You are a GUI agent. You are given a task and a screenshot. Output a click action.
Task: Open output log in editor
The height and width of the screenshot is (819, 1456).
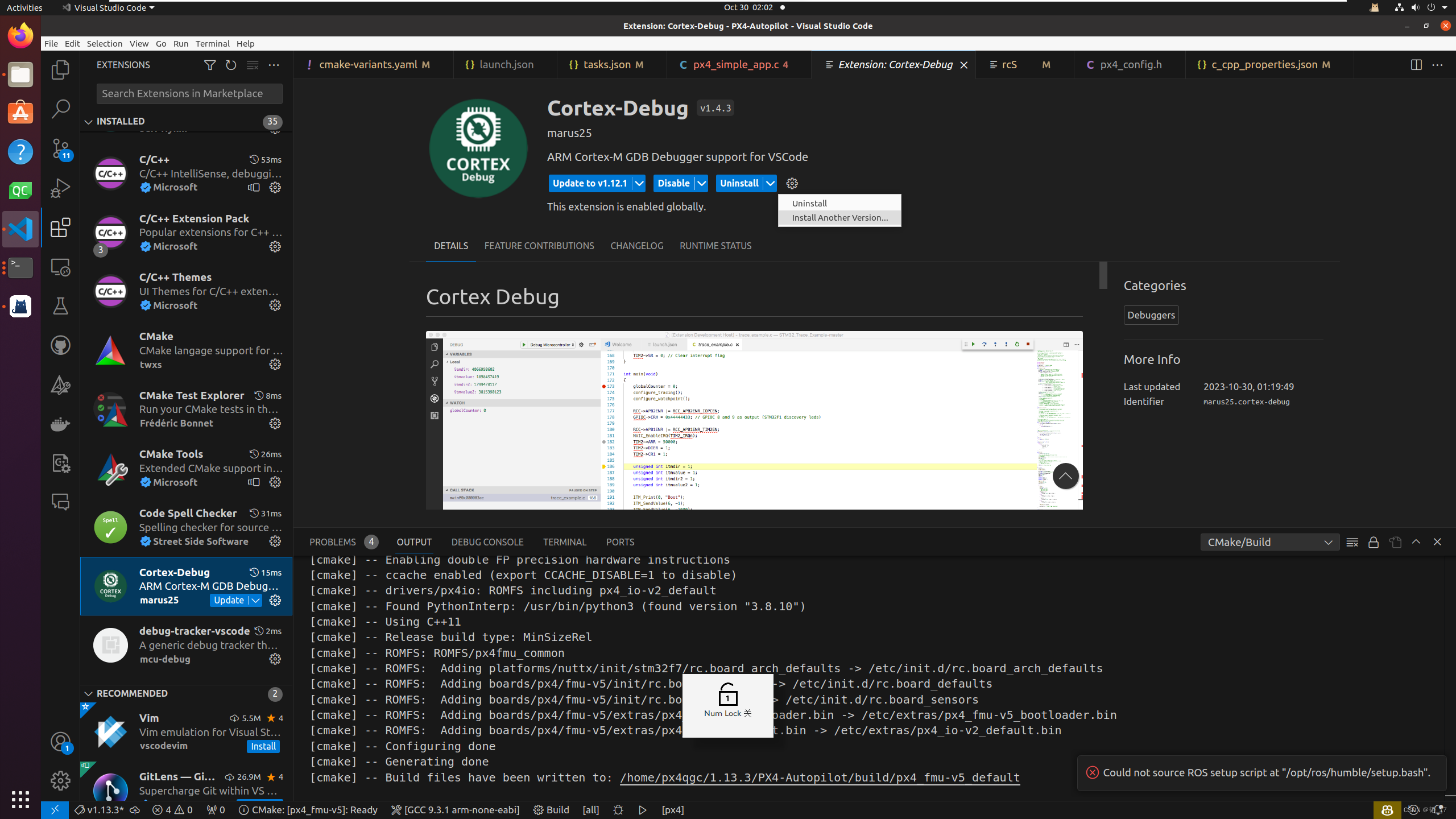(x=1395, y=542)
